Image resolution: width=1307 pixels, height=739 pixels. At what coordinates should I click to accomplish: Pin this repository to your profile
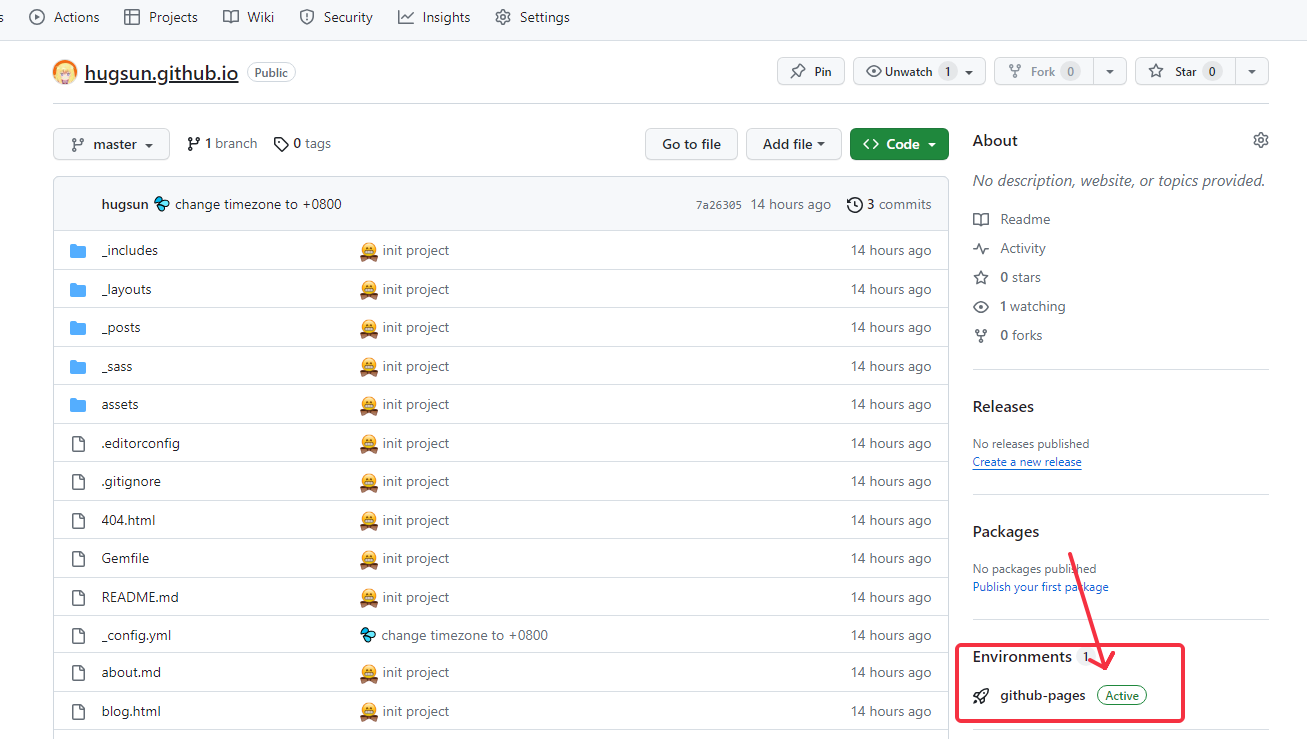pos(811,72)
